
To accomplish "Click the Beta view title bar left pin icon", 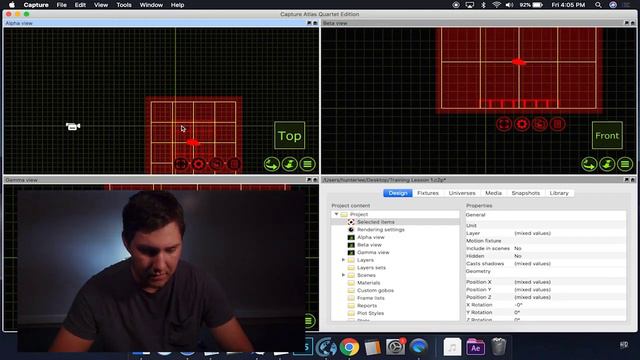I will pyautogui.click(x=627, y=23).
